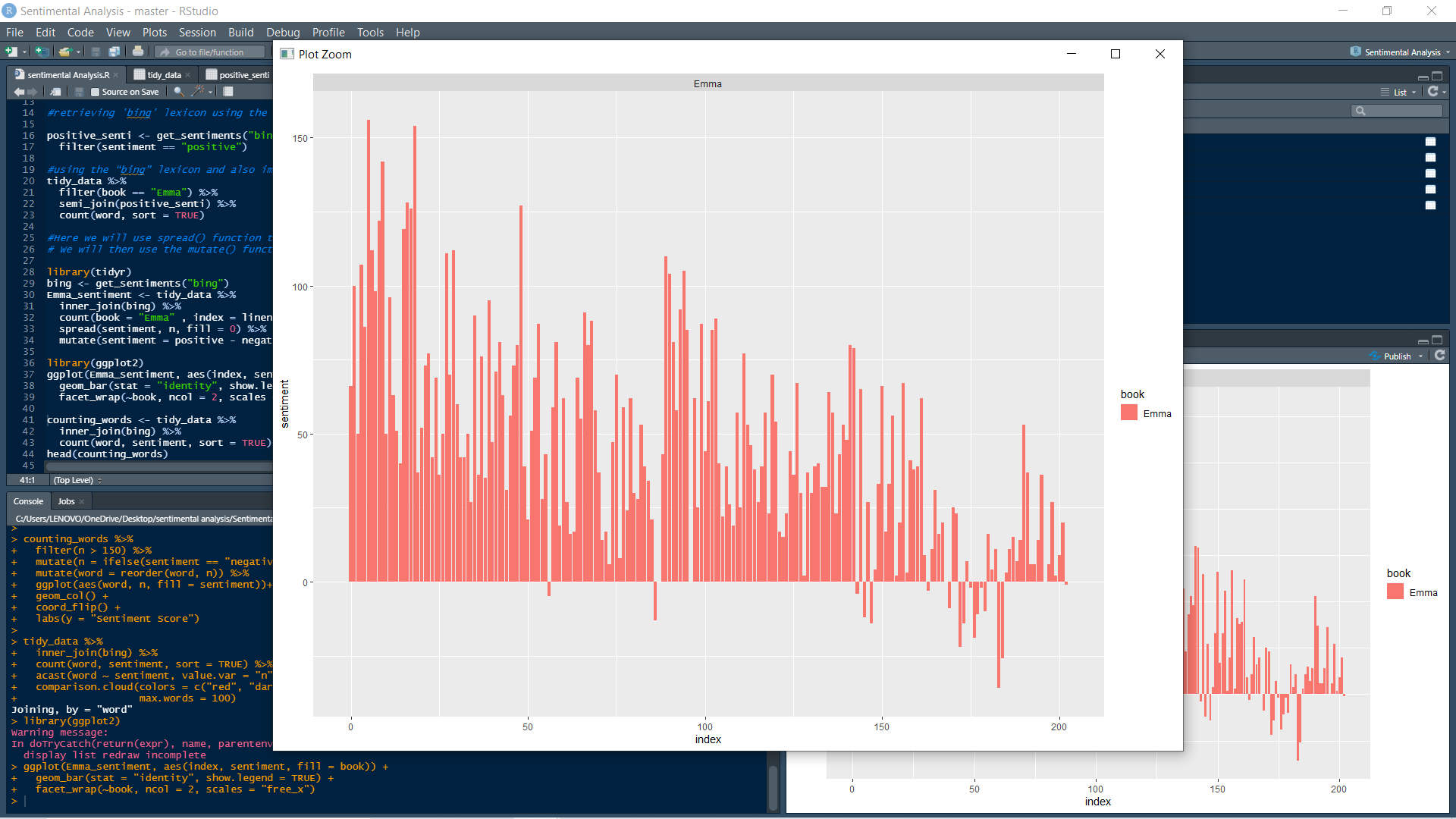Click the red Emma legend swatch in Plot Zoom
The width and height of the screenshot is (1456, 819).
pos(1128,413)
